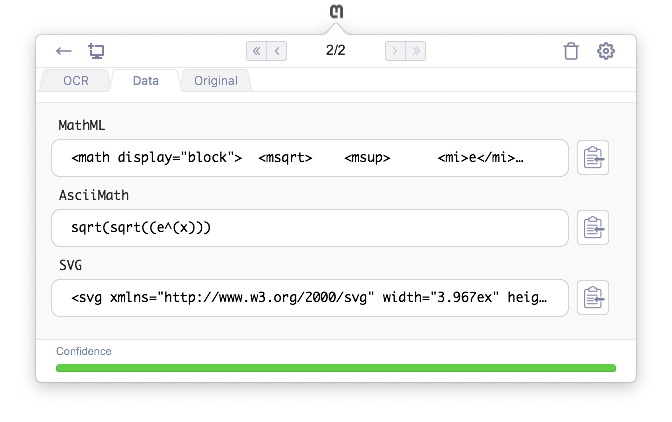Click inside the MathML text field

click(x=309, y=158)
